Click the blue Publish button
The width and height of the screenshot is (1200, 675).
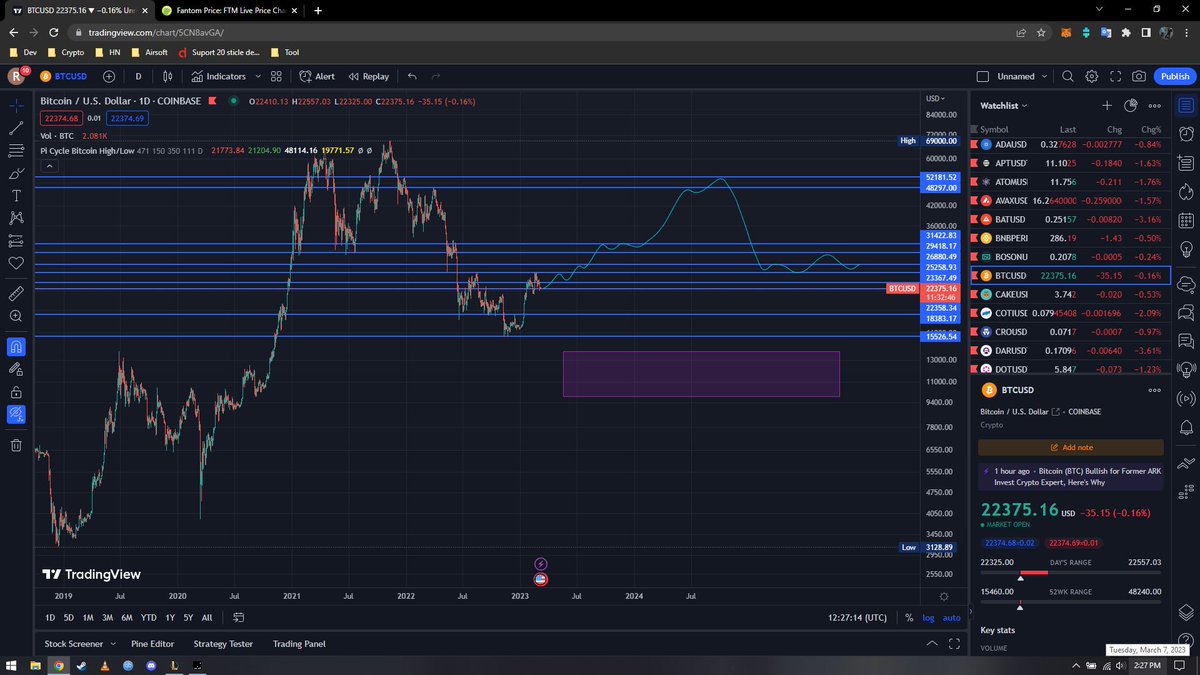1175,76
